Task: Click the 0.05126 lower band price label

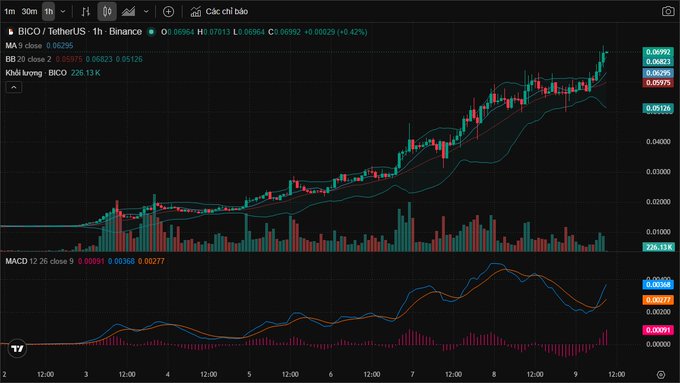Action: click(x=658, y=108)
